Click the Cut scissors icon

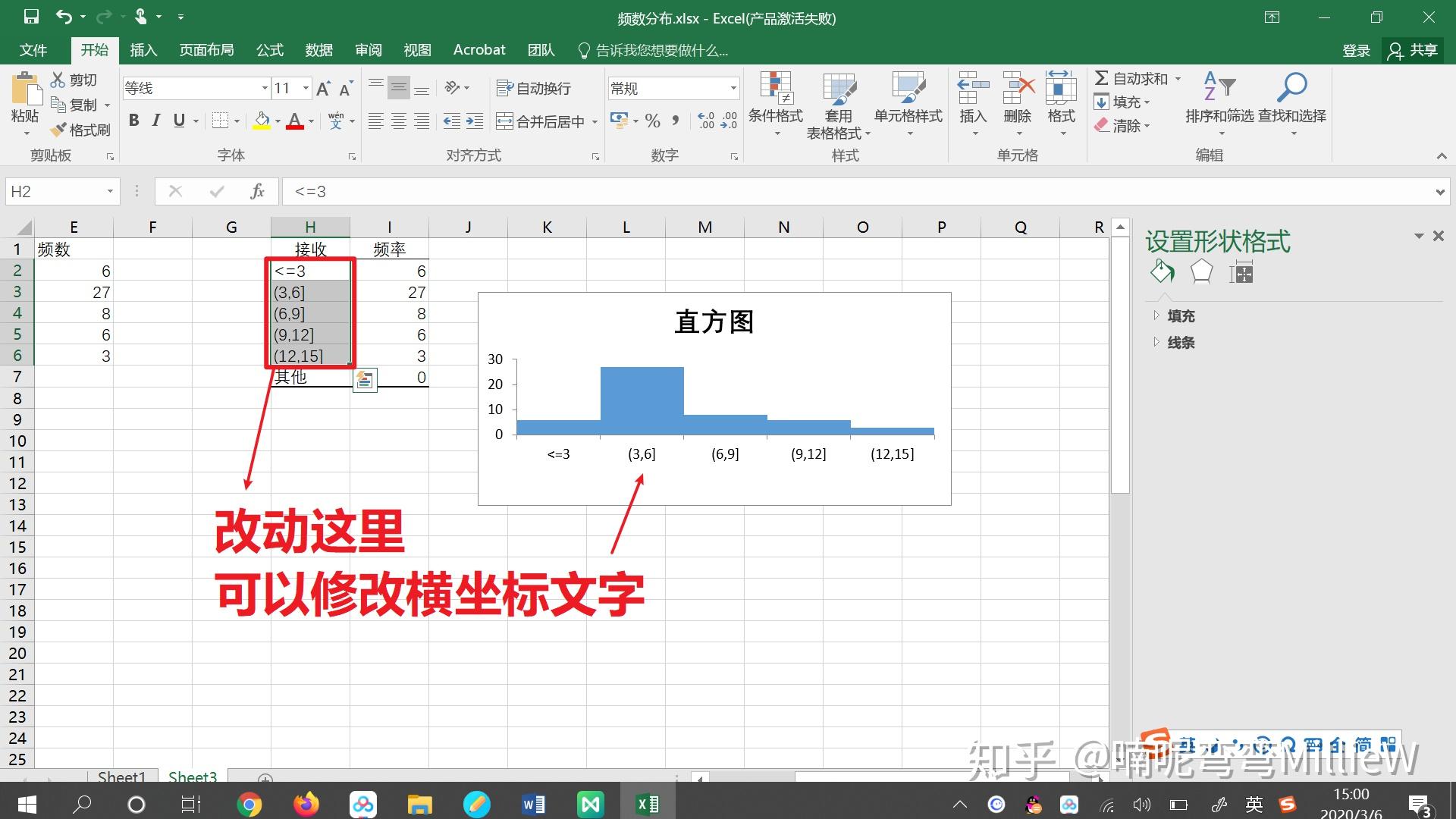[58, 80]
